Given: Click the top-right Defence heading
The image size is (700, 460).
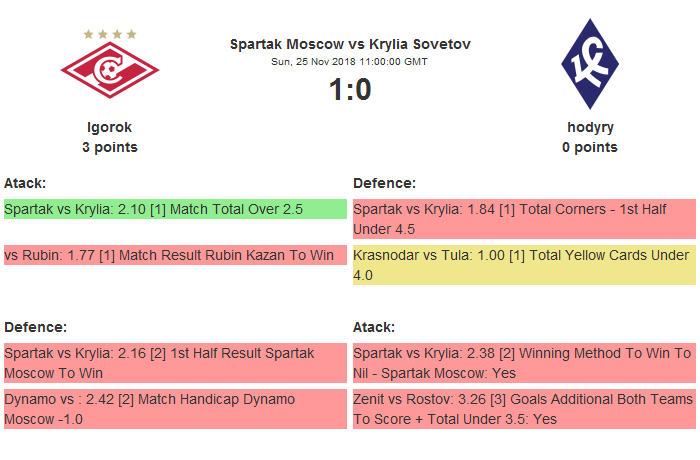Looking at the screenshot, I should [385, 183].
